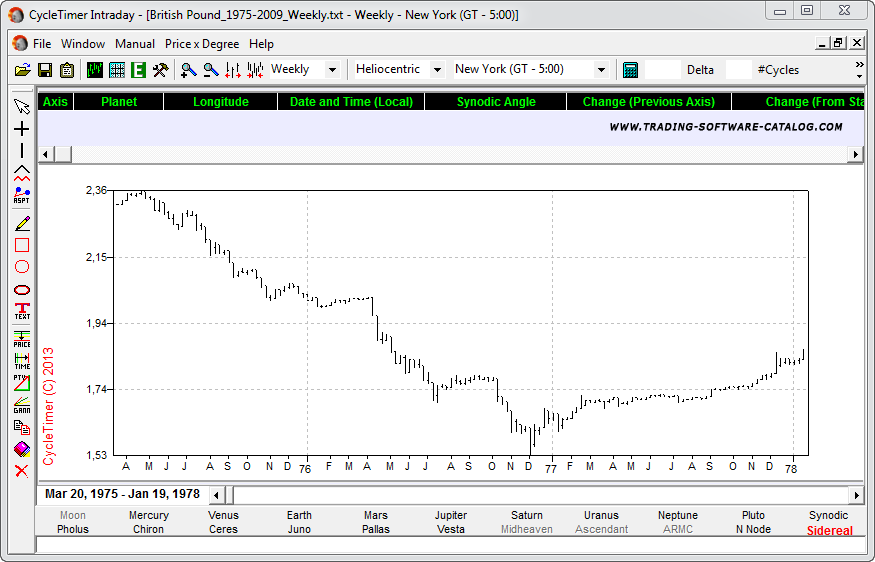This screenshot has width=875, height=562.
Task: Click the Synodic Angle column header
Action: (x=496, y=102)
